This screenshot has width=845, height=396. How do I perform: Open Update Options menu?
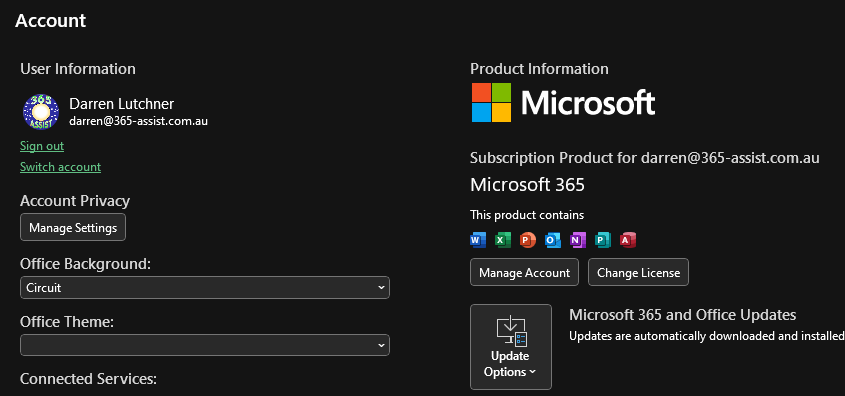pyautogui.click(x=511, y=346)
